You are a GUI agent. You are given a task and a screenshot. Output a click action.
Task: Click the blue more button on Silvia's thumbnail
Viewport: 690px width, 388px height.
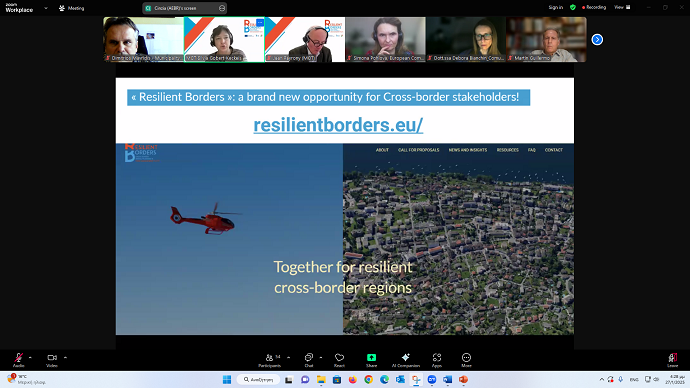[260, 22]
